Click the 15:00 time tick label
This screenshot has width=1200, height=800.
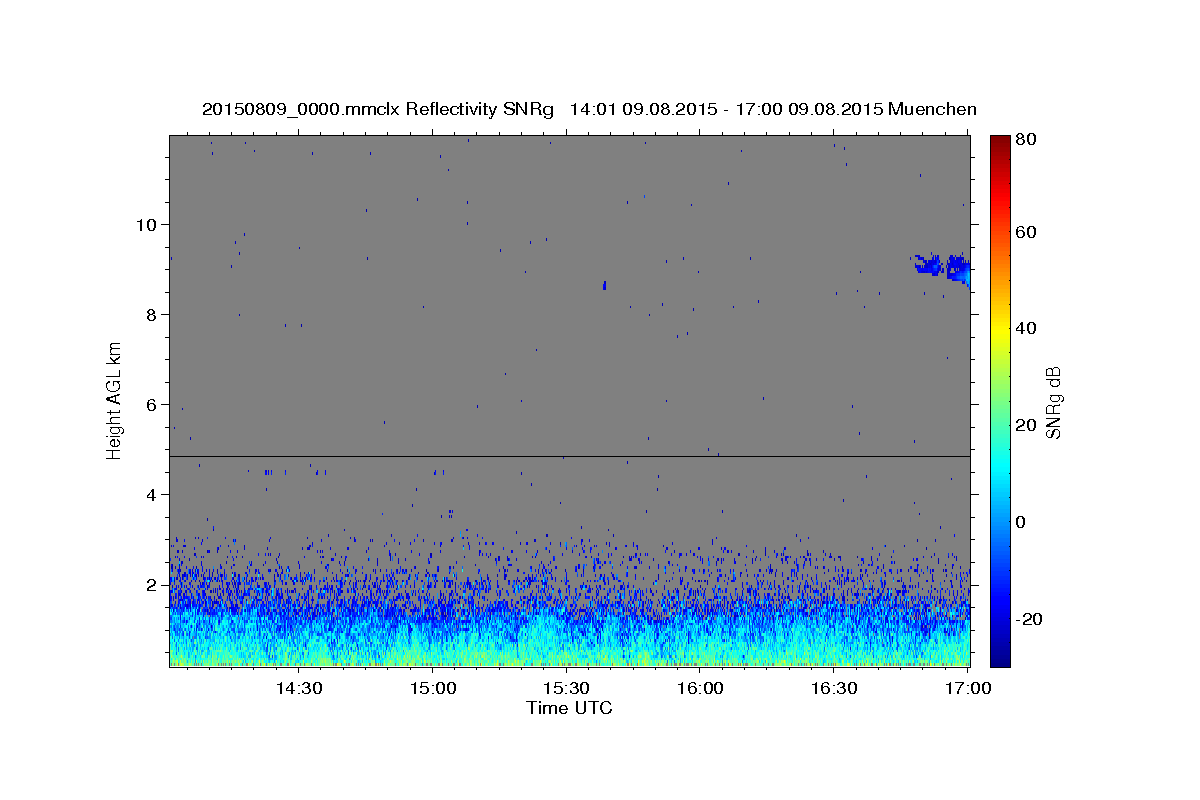pos(432,688)
